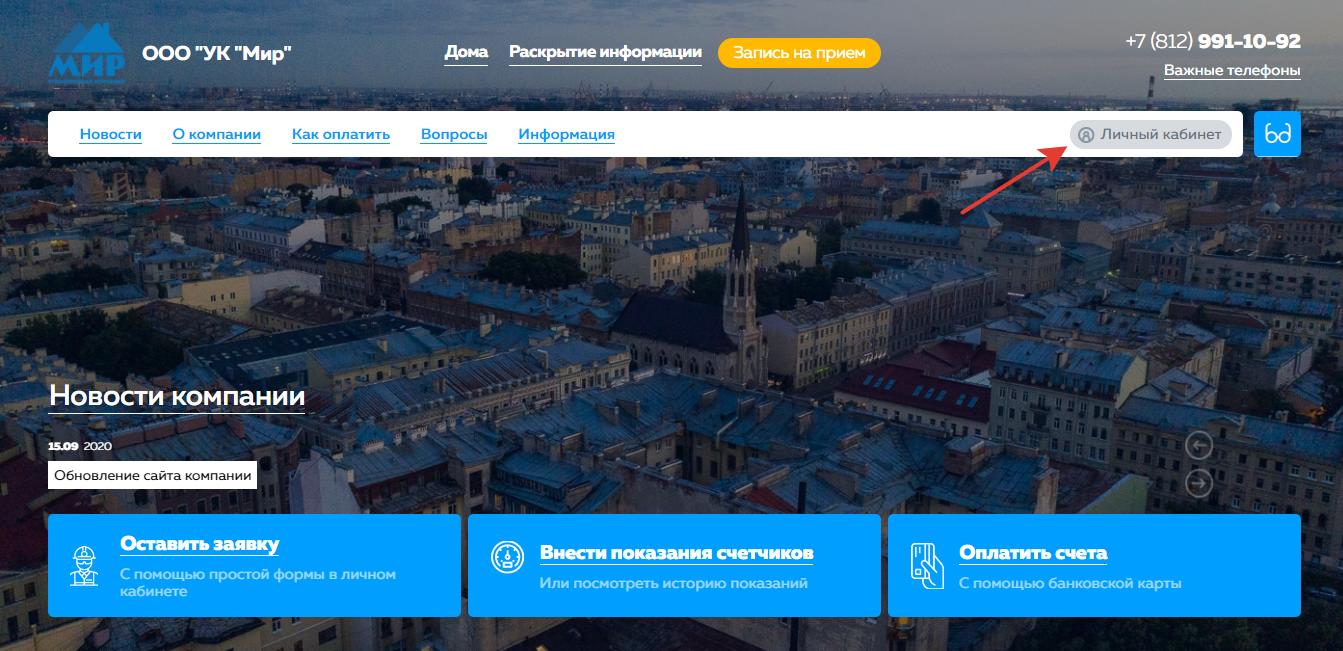1343x651 pixels.
Task: Click the Новости компании heading
Action: tap(177, 397)
